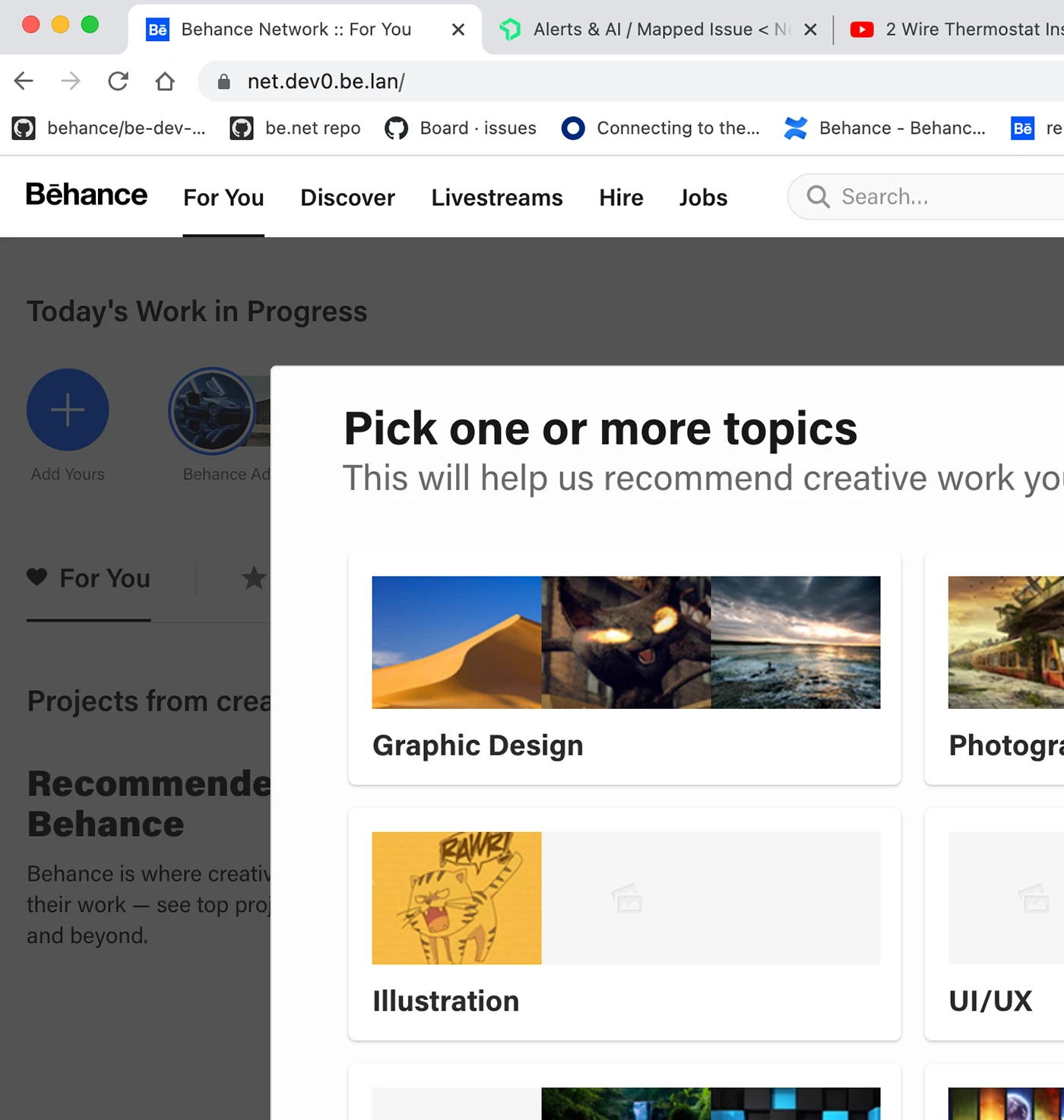1064x1120 pixels.
Task: Open the be.net repo bookmark
Action: coord(296,128)
